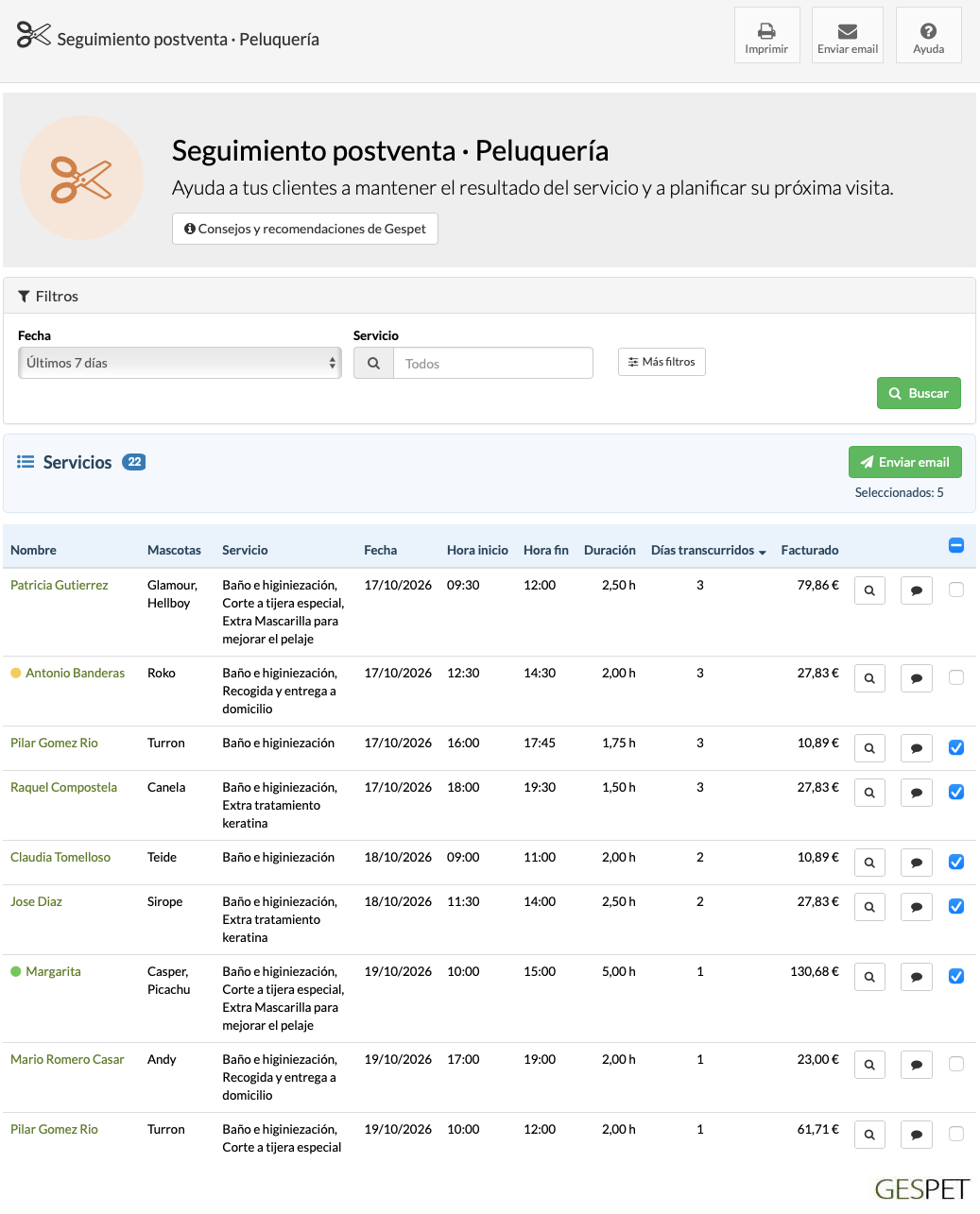The height and width of the screenshot is (1214, 980).
Task: View details of Patricia Gutierrez's service
Action: tap(869, 590)
